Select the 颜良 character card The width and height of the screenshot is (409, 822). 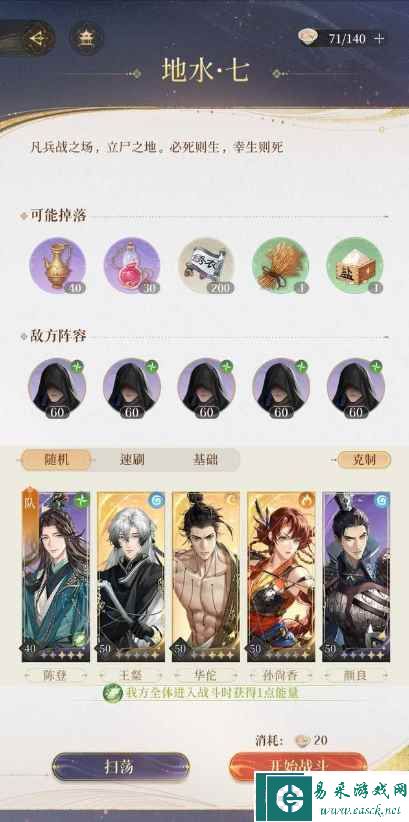(356, 577)
